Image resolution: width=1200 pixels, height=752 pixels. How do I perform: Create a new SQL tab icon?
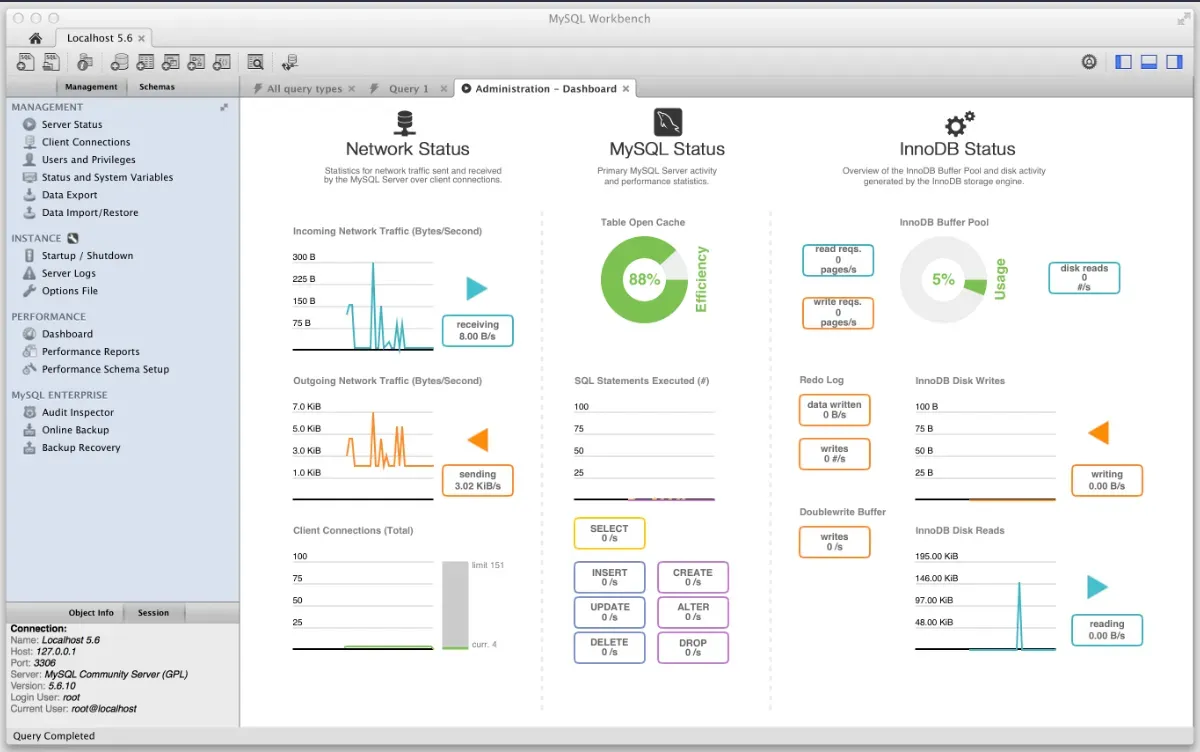(26, 62)
